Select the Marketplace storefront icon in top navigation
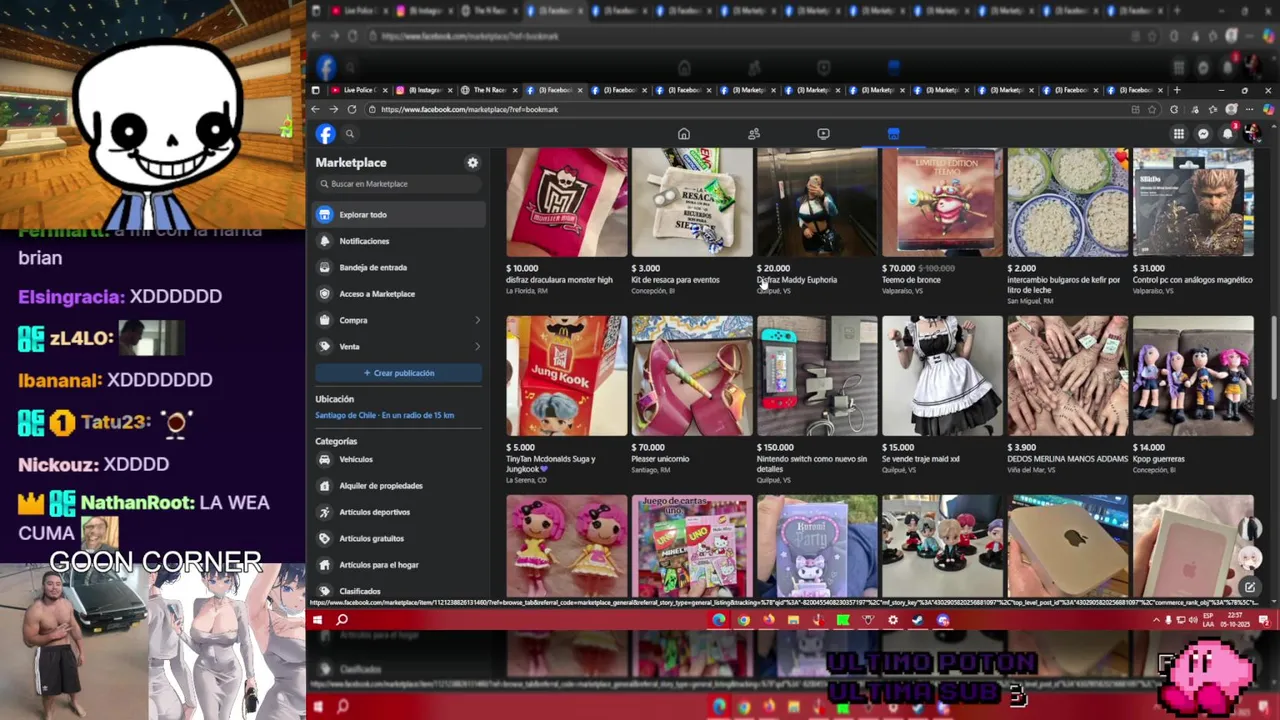Viewport: 1280px width, 720px height. coord(893,134)
